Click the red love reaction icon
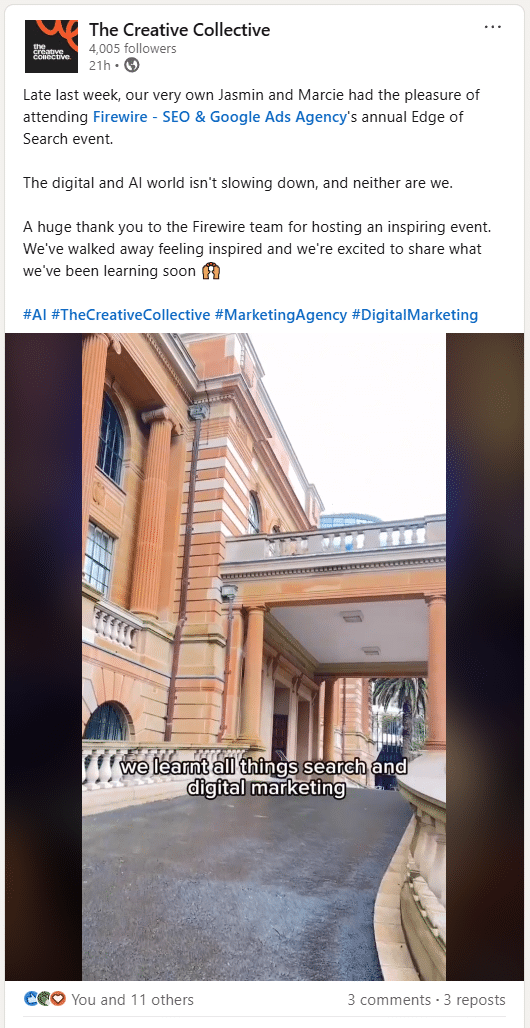The image size is (530, 1028). pyautogui.click(x=58, y=999)
